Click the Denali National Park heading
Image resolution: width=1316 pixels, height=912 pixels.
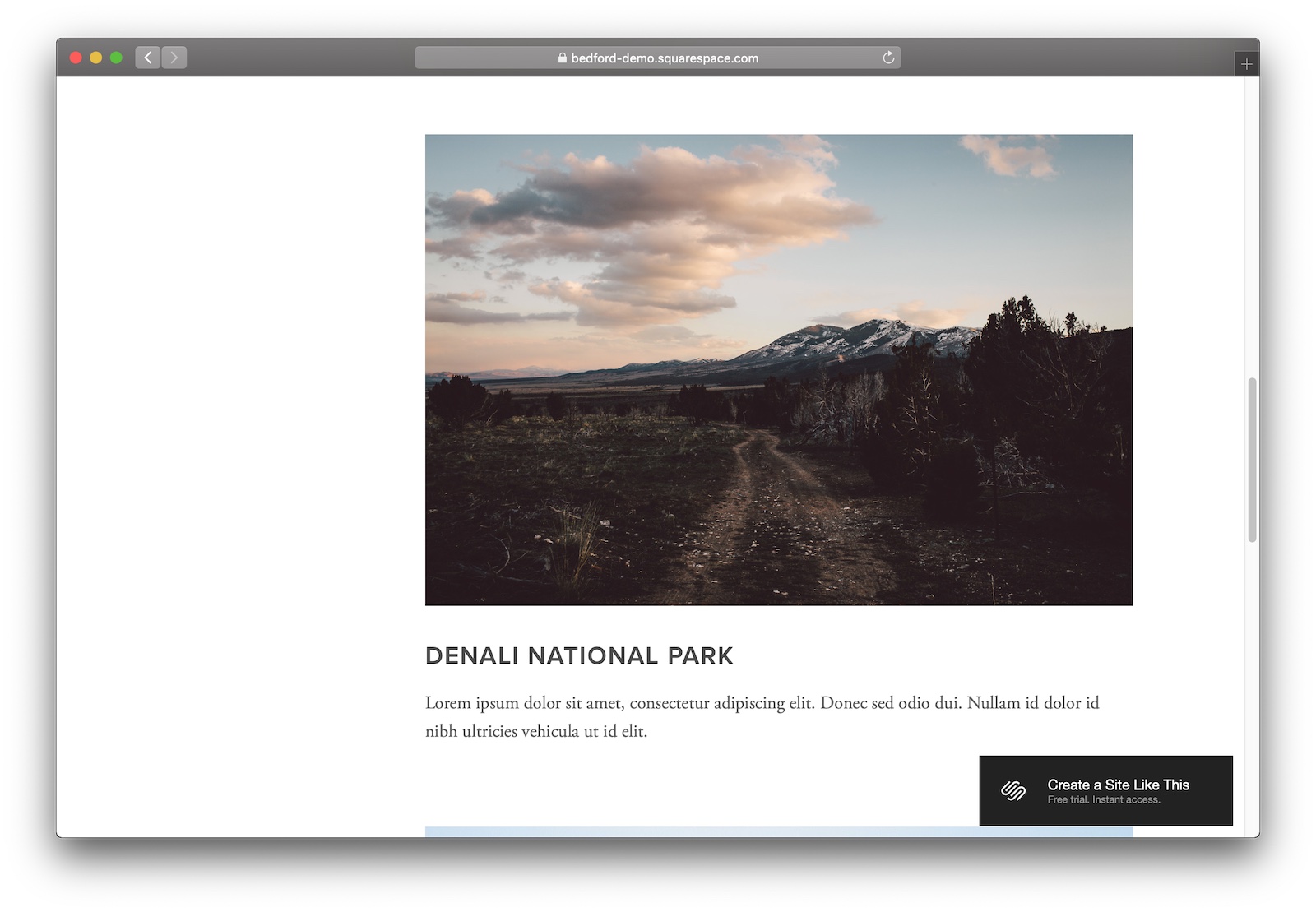(579, 655)
